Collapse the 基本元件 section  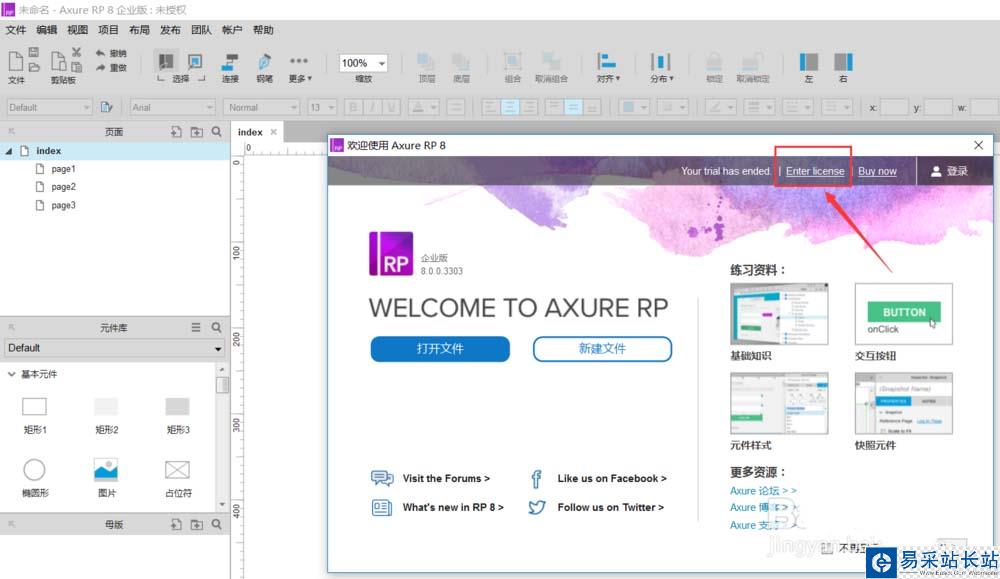point(11,374)
